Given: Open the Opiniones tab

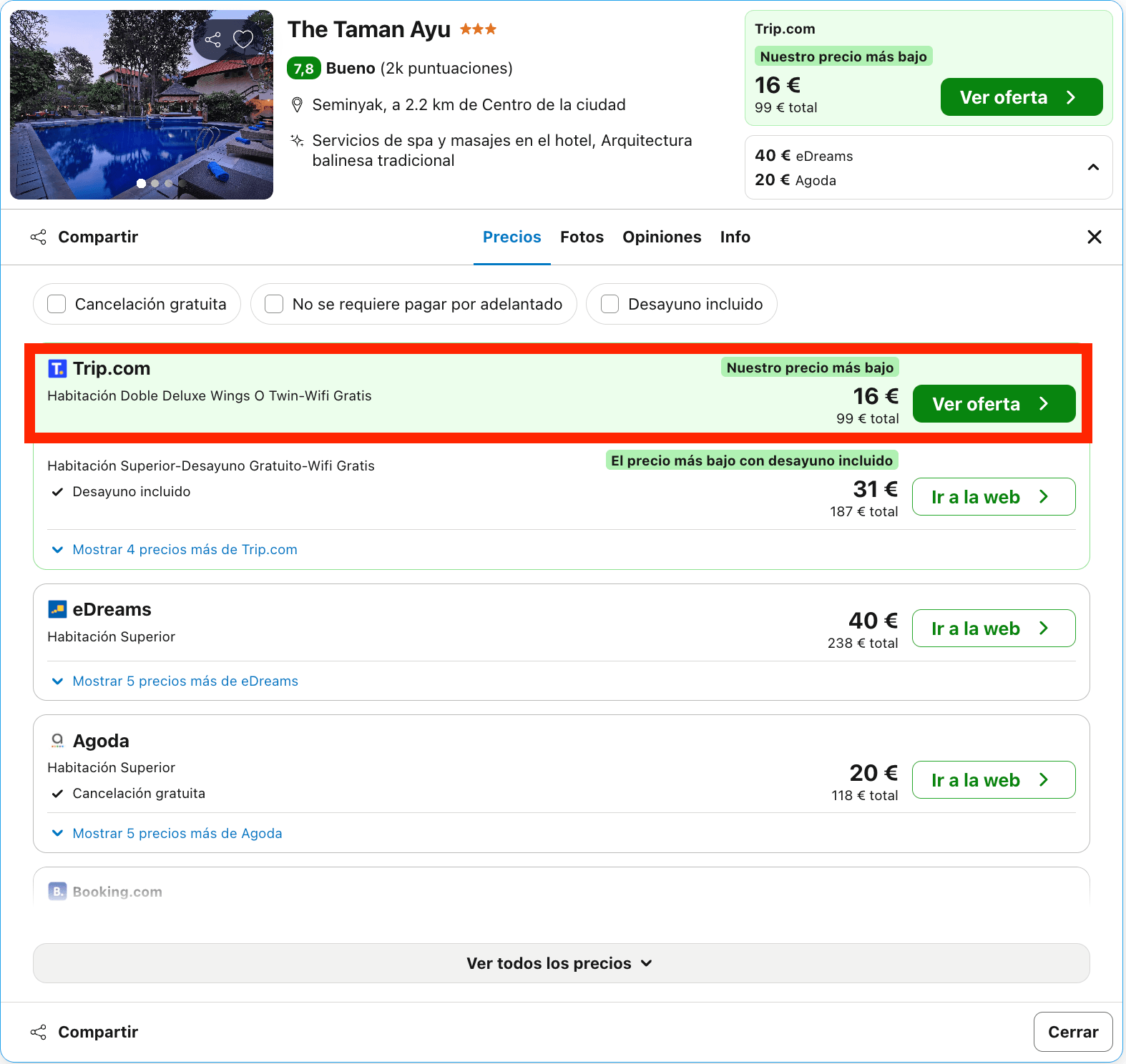Looking at the screenshot, I should pyautogui.click(x=662, y=237).
